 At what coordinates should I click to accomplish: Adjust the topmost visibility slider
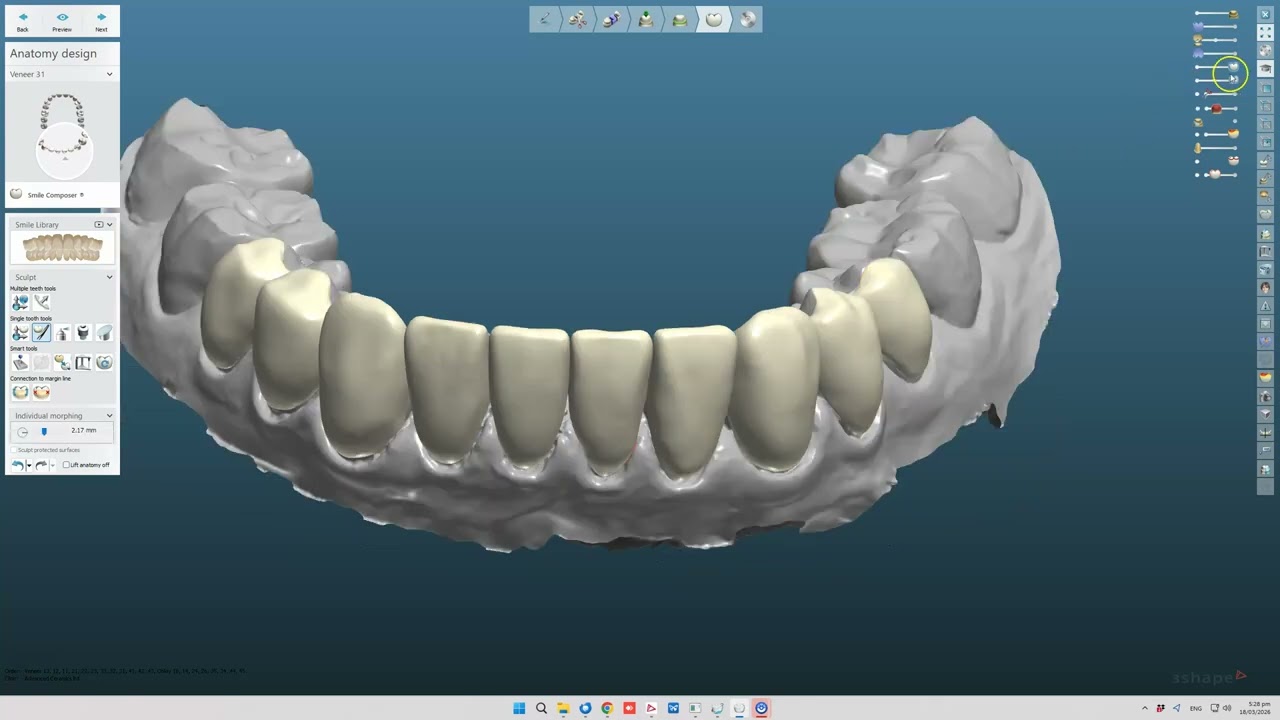pos(1216,14)
